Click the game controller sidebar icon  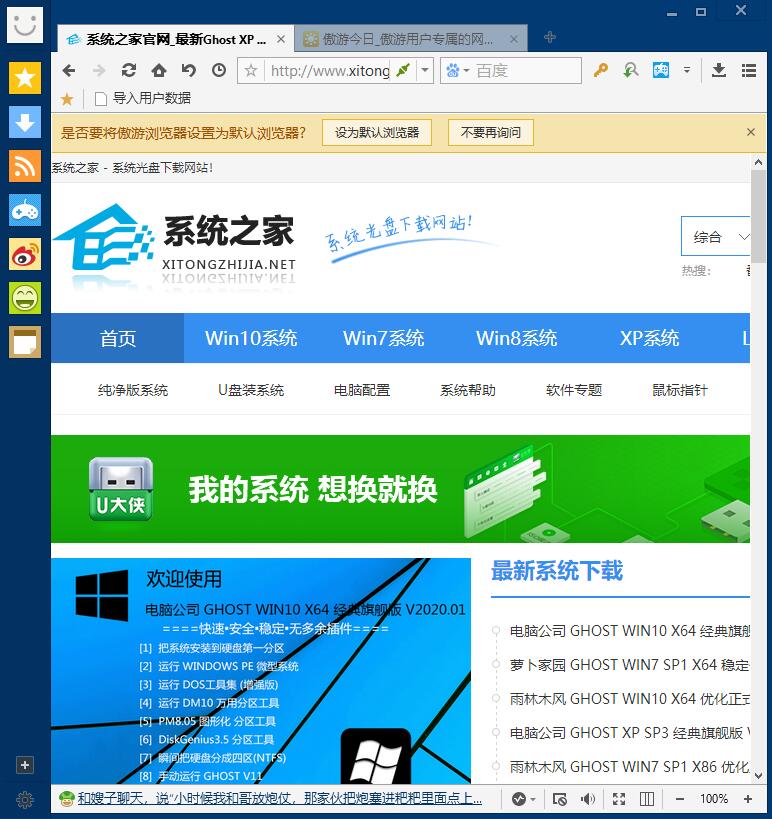(25, 210)
